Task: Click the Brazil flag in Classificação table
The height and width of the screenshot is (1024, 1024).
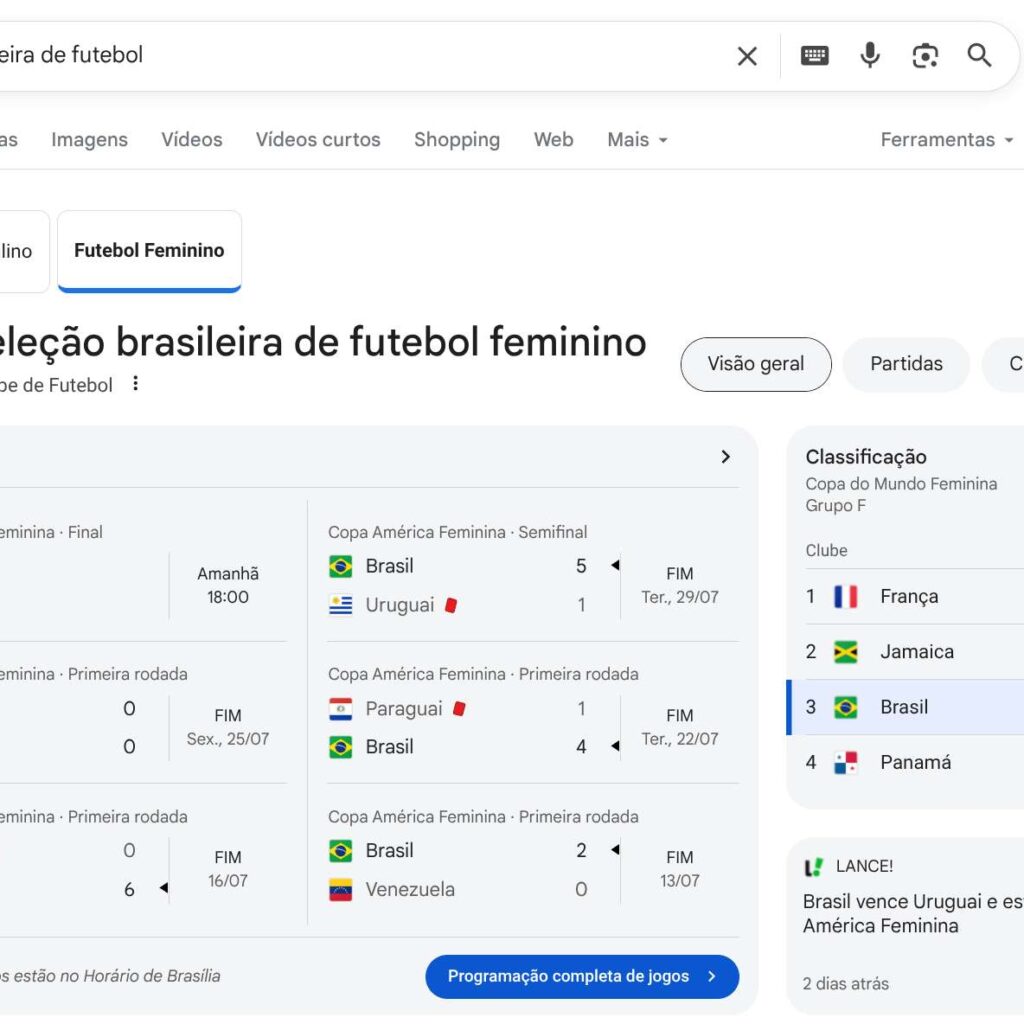Action: pos(846,707)
